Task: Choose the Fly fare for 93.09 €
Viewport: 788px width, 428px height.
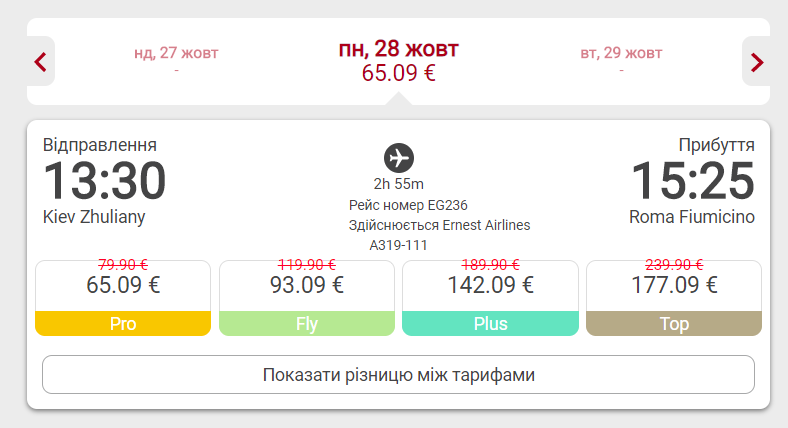Action: (x=307, y=298)
